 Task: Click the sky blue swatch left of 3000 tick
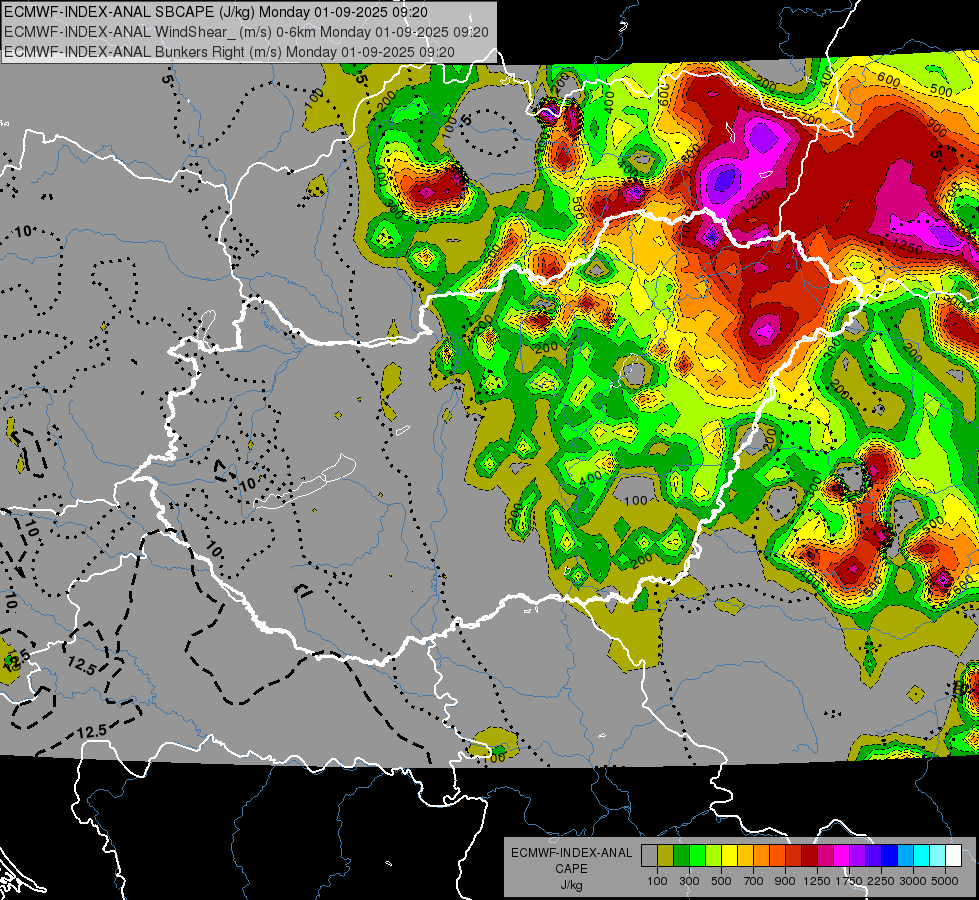click(x=906, y=856)
